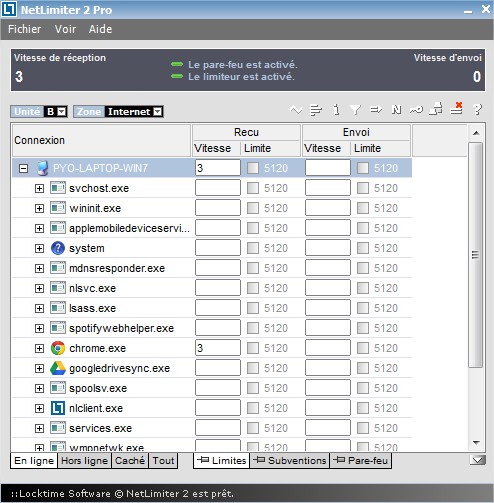Click the funnel filter toolbar icon
The width and height of the screenshot is (494, 503).
pos(356,110)
